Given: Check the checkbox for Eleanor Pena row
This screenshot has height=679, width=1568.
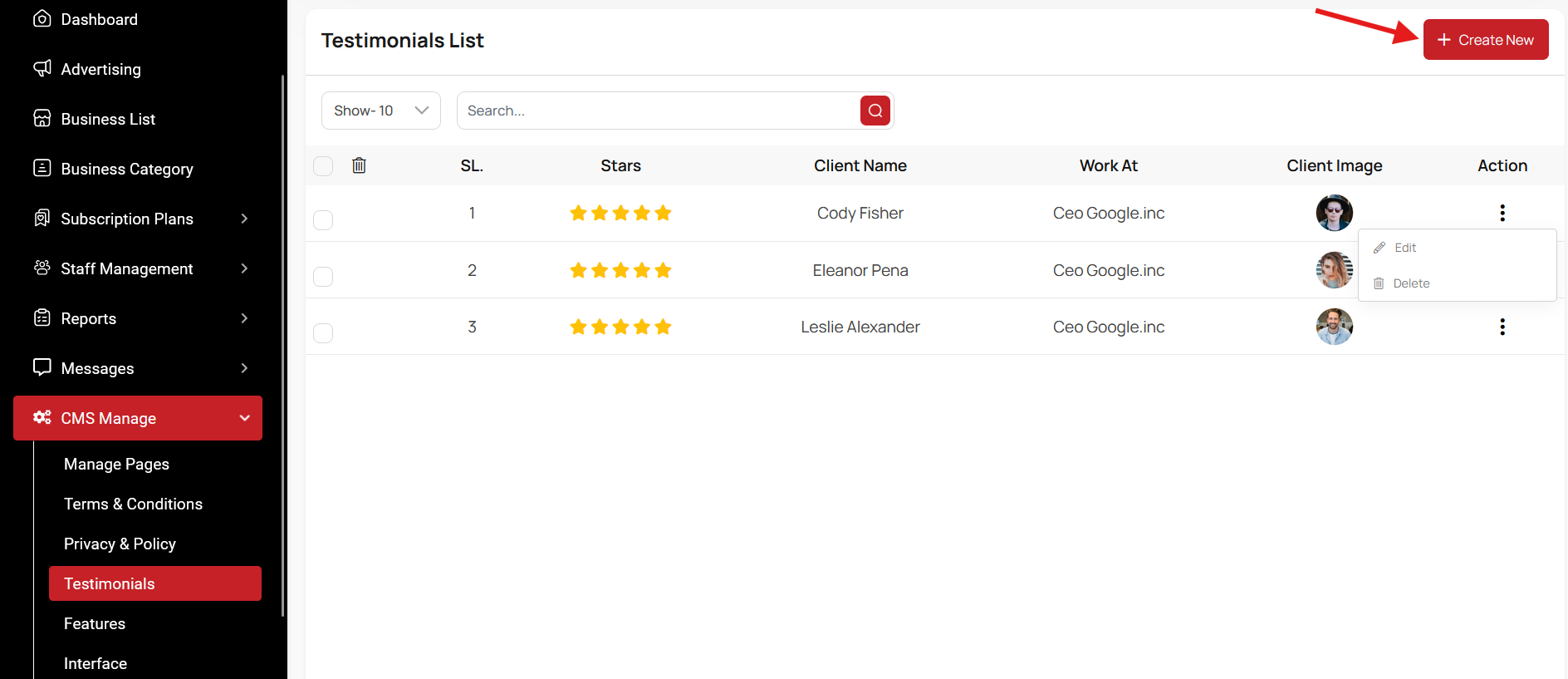Looking at the screenshot, I should pyautogui.click(x=323, y=276).
